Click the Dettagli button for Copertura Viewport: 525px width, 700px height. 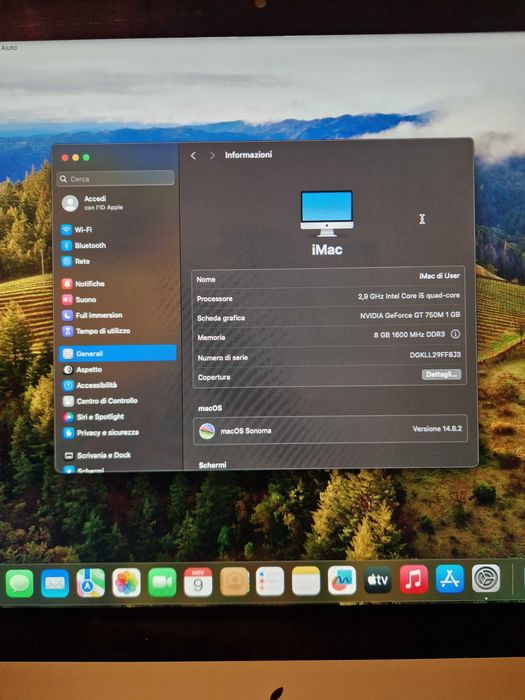tap(442, 374)
